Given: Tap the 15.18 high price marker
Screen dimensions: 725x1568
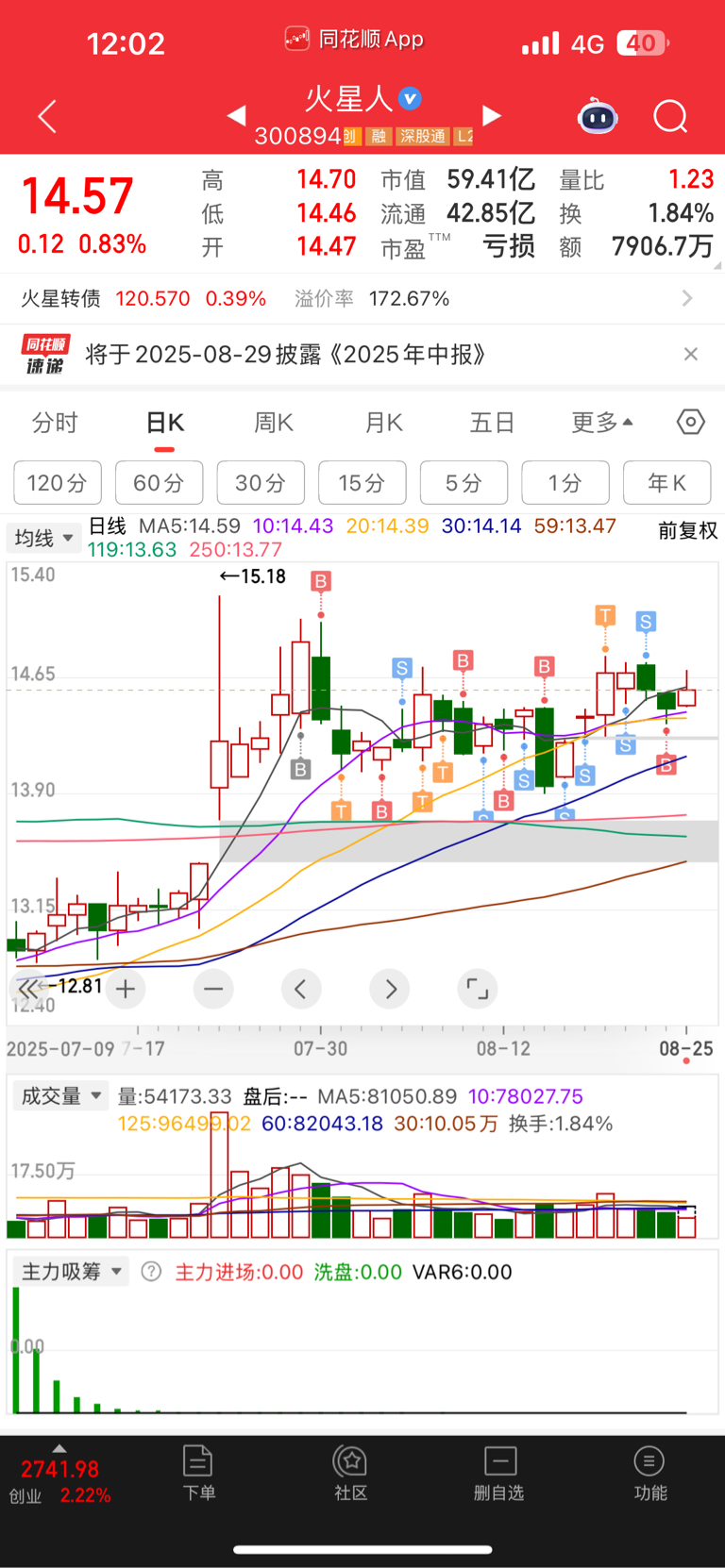Looking at the screenshot, I should tap(252, 576).
